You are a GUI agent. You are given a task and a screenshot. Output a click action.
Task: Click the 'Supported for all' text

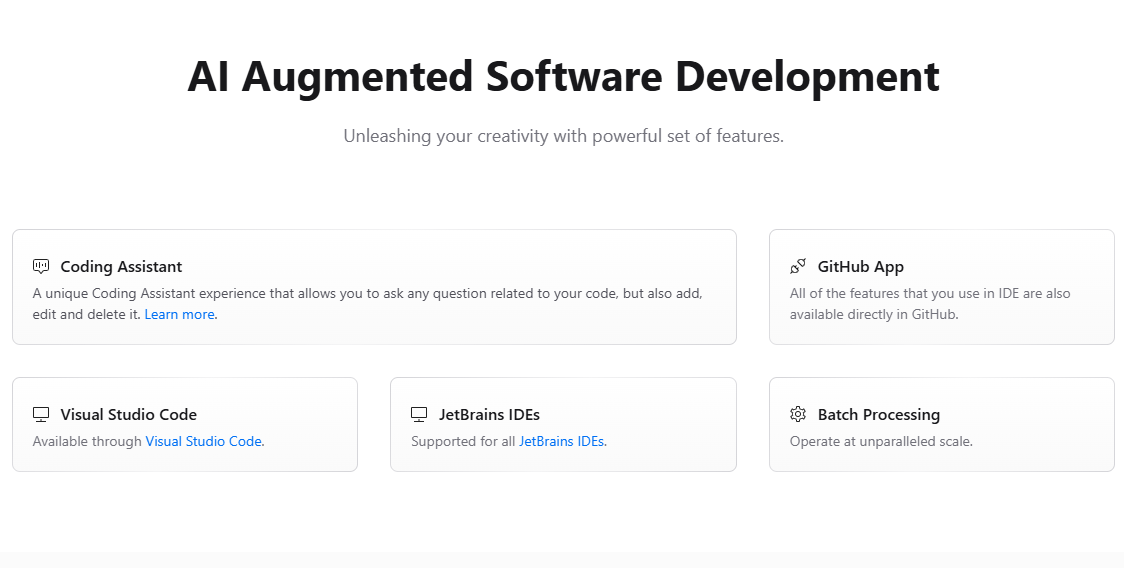(x=463, y=441)
